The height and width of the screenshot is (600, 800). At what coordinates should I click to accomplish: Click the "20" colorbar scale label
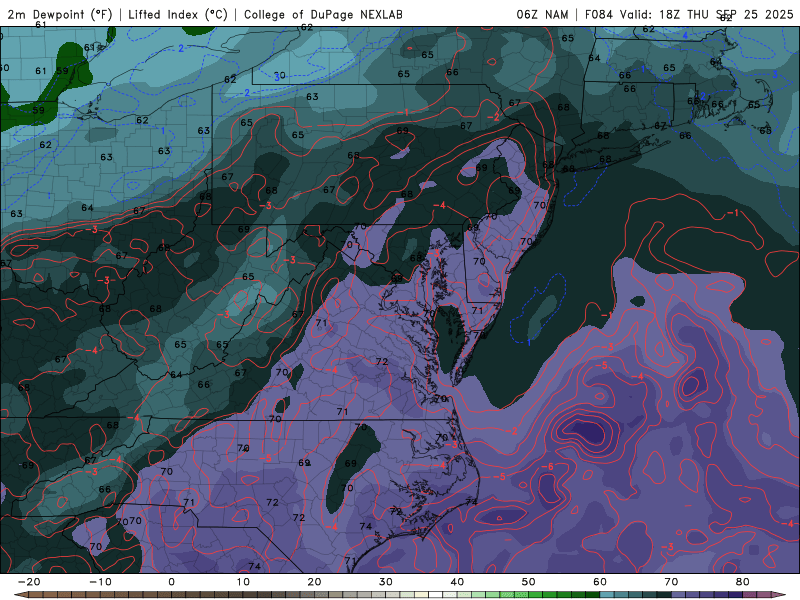point(314,582)
